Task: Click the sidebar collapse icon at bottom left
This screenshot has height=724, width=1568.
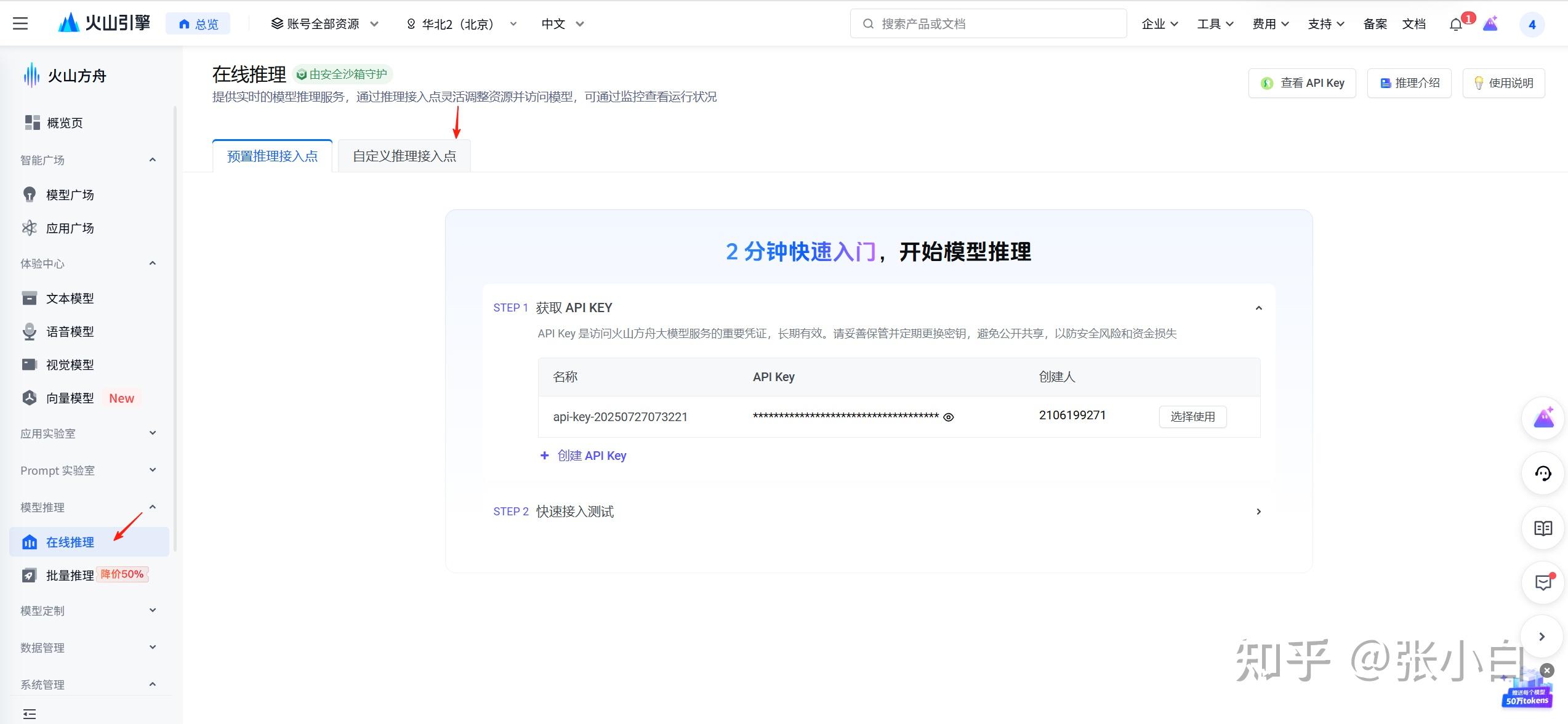Action: click(29, 714)
